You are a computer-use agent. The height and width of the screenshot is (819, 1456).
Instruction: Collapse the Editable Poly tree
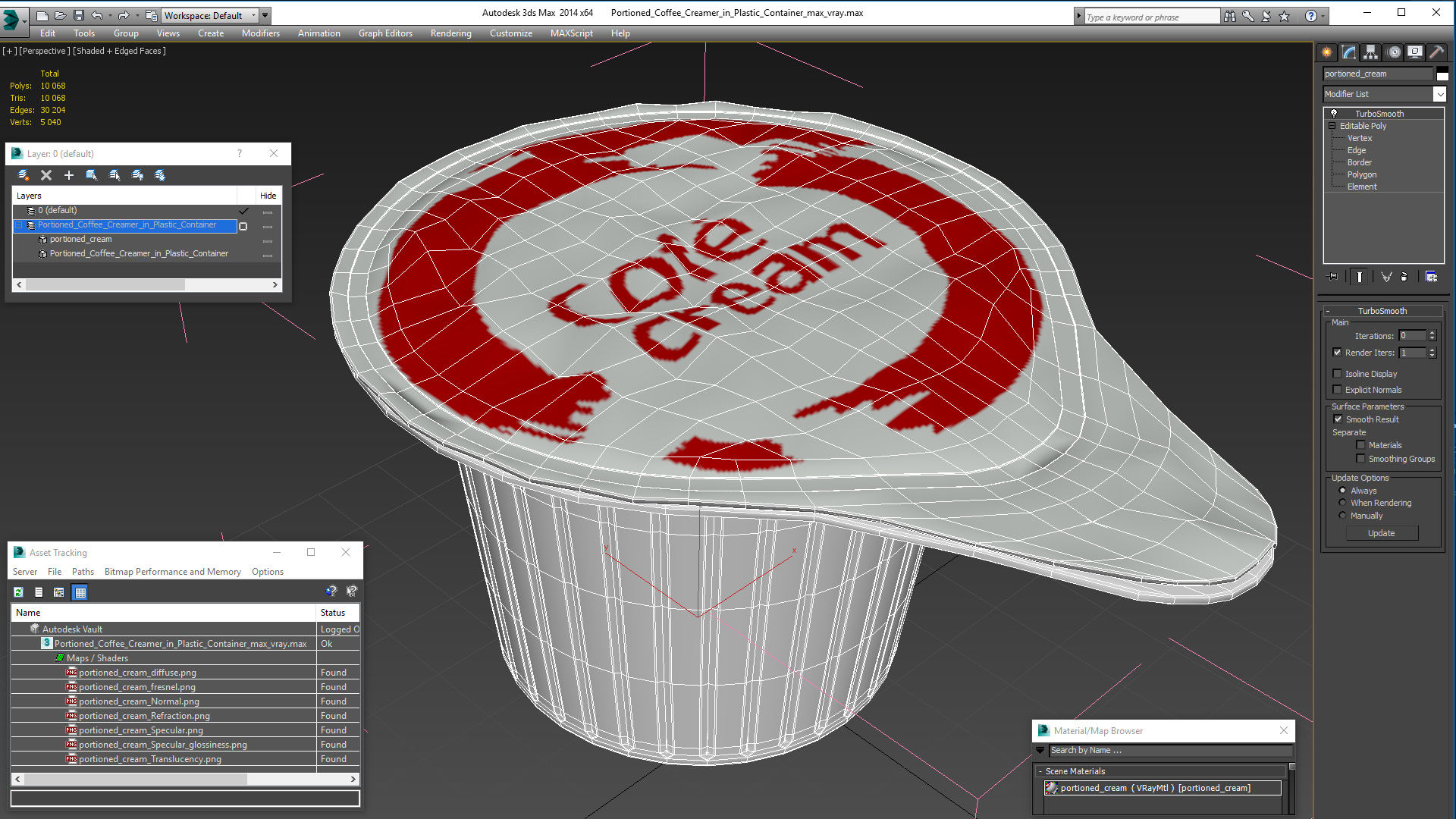point(1332,126)
